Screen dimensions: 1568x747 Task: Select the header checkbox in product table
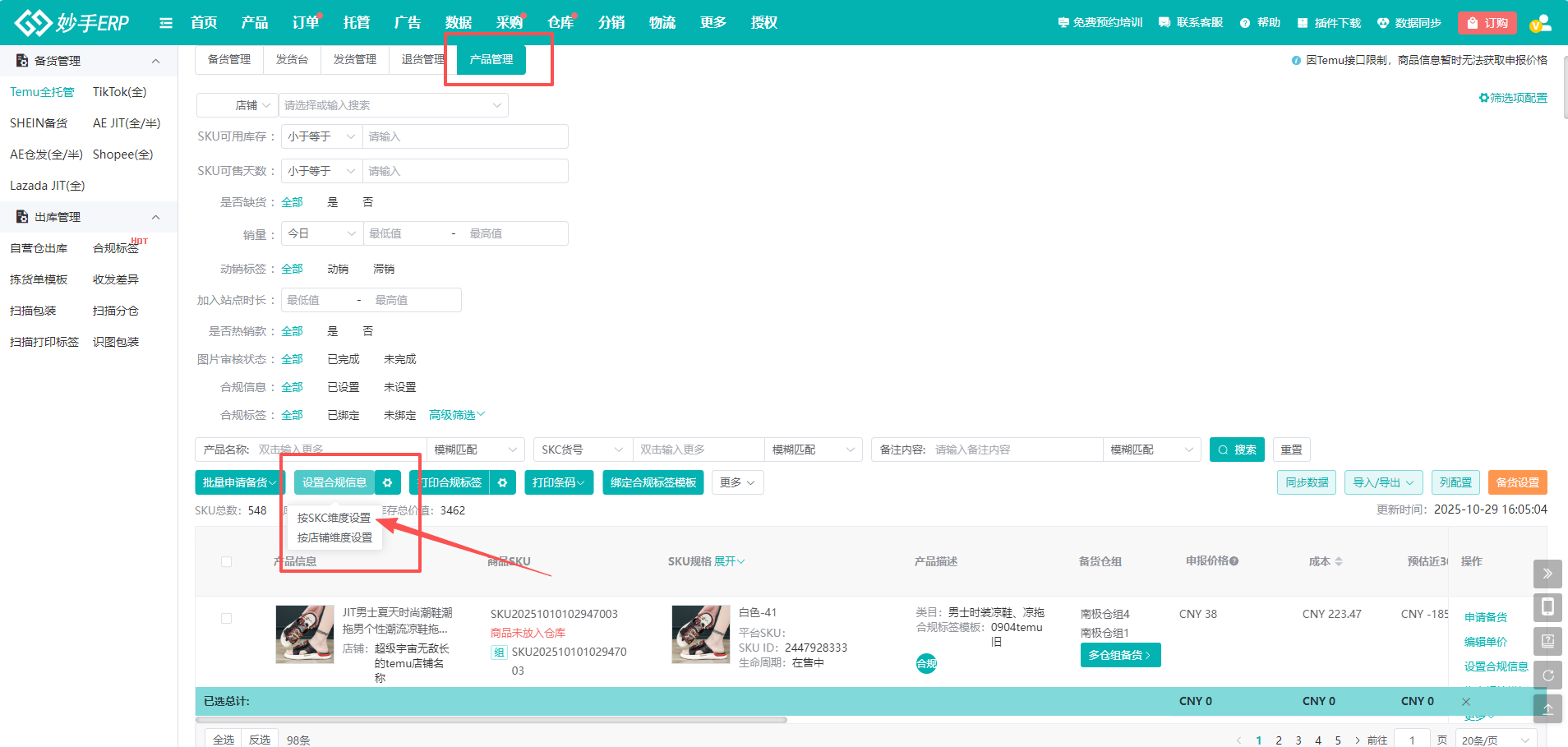tap(226, 561)
